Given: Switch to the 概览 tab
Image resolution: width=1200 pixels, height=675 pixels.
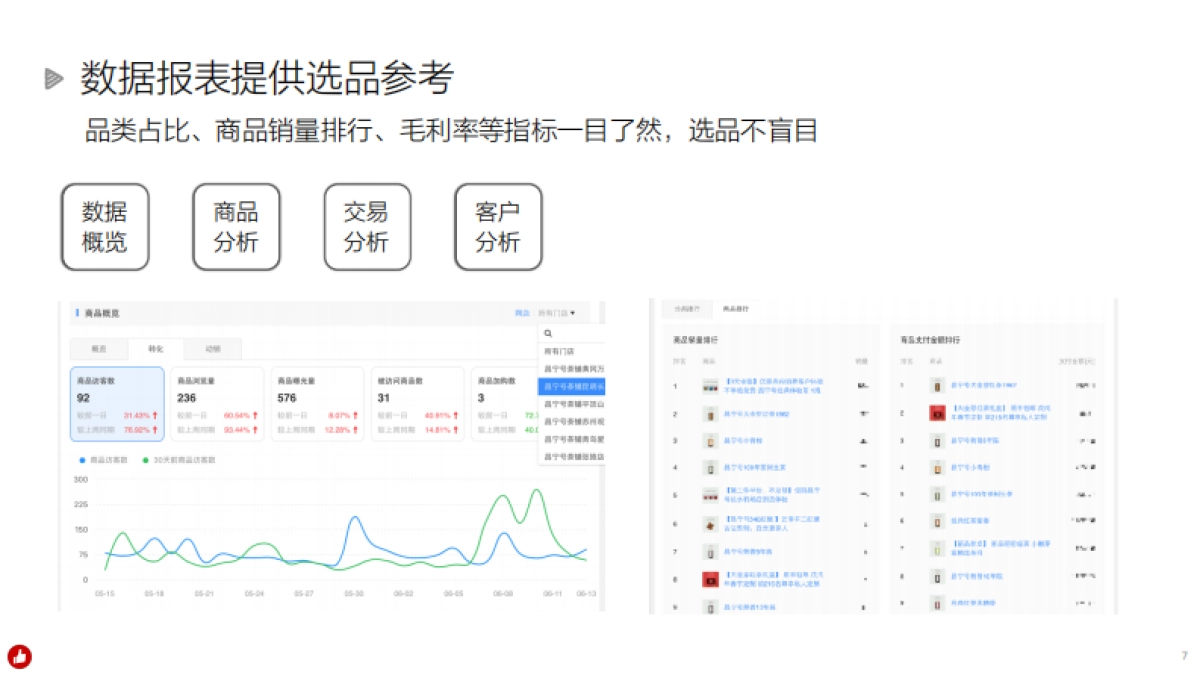Looking at the screenshot, I should [x=100, y=349].
